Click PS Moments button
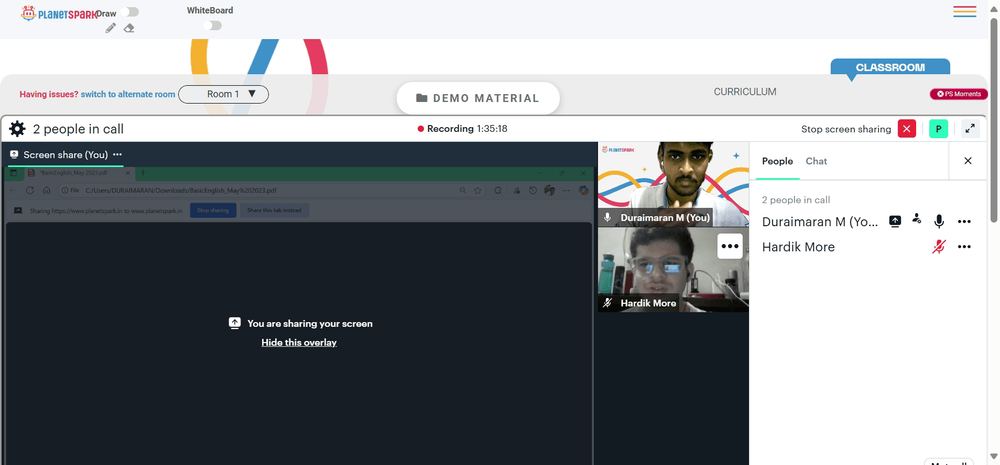This screenshot has width=1000, height=465. click(x=959, y=94)
